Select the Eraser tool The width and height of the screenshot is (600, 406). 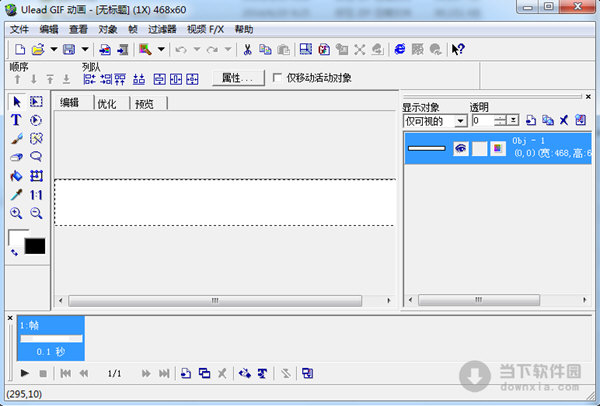pyautogui.click(x=16, y=157)
